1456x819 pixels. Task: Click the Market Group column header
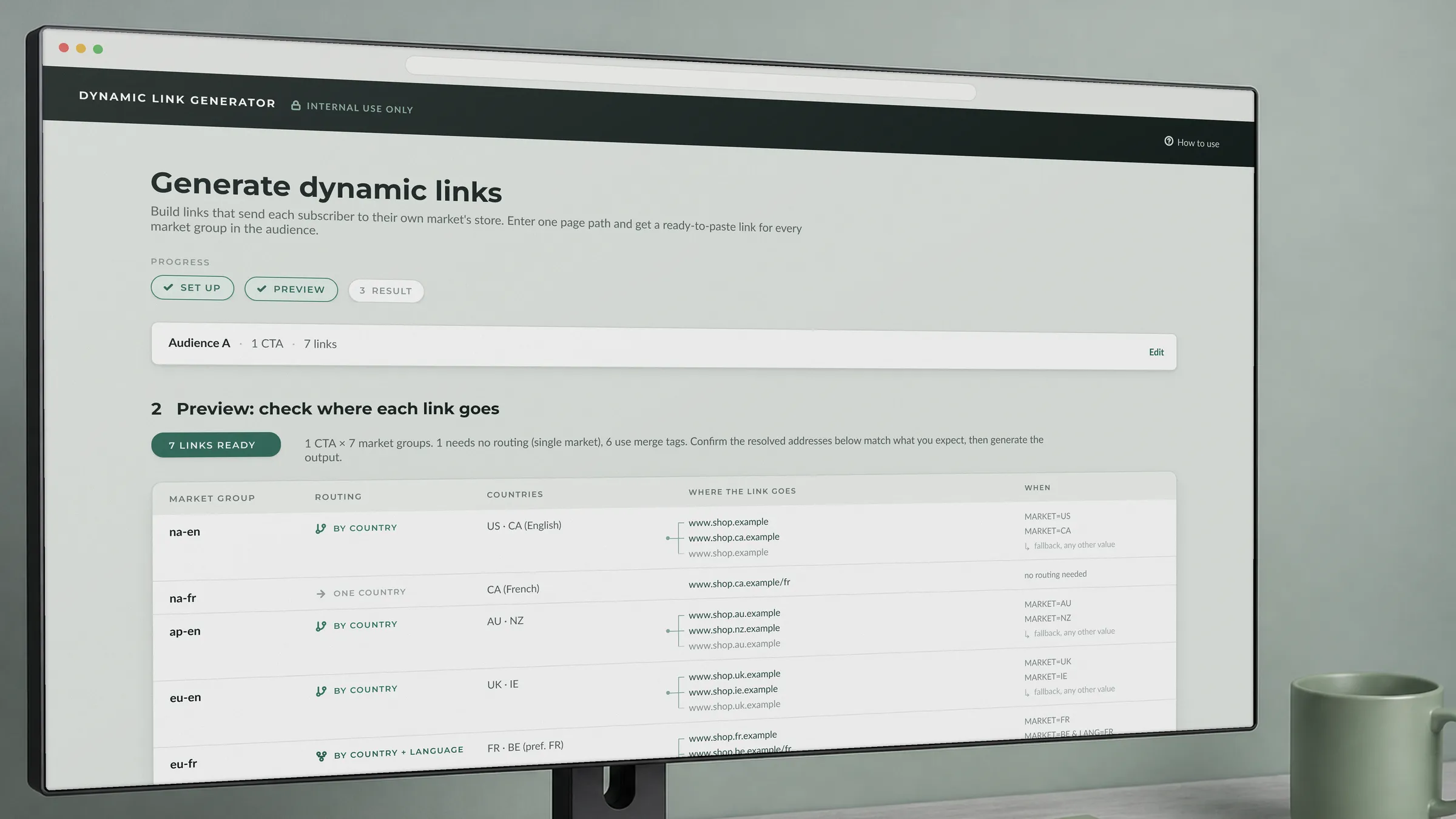click(x=212, y=499)
